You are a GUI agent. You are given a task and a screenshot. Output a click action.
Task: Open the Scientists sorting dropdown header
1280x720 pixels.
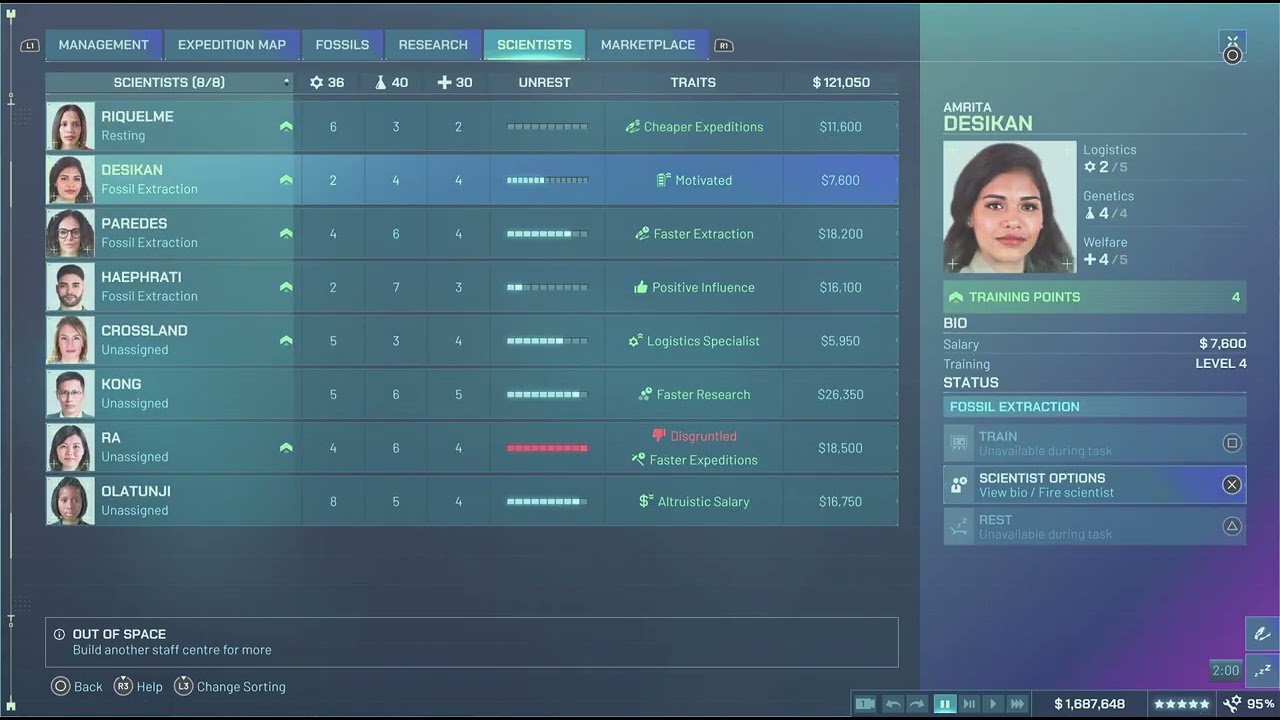pos(169,82)
